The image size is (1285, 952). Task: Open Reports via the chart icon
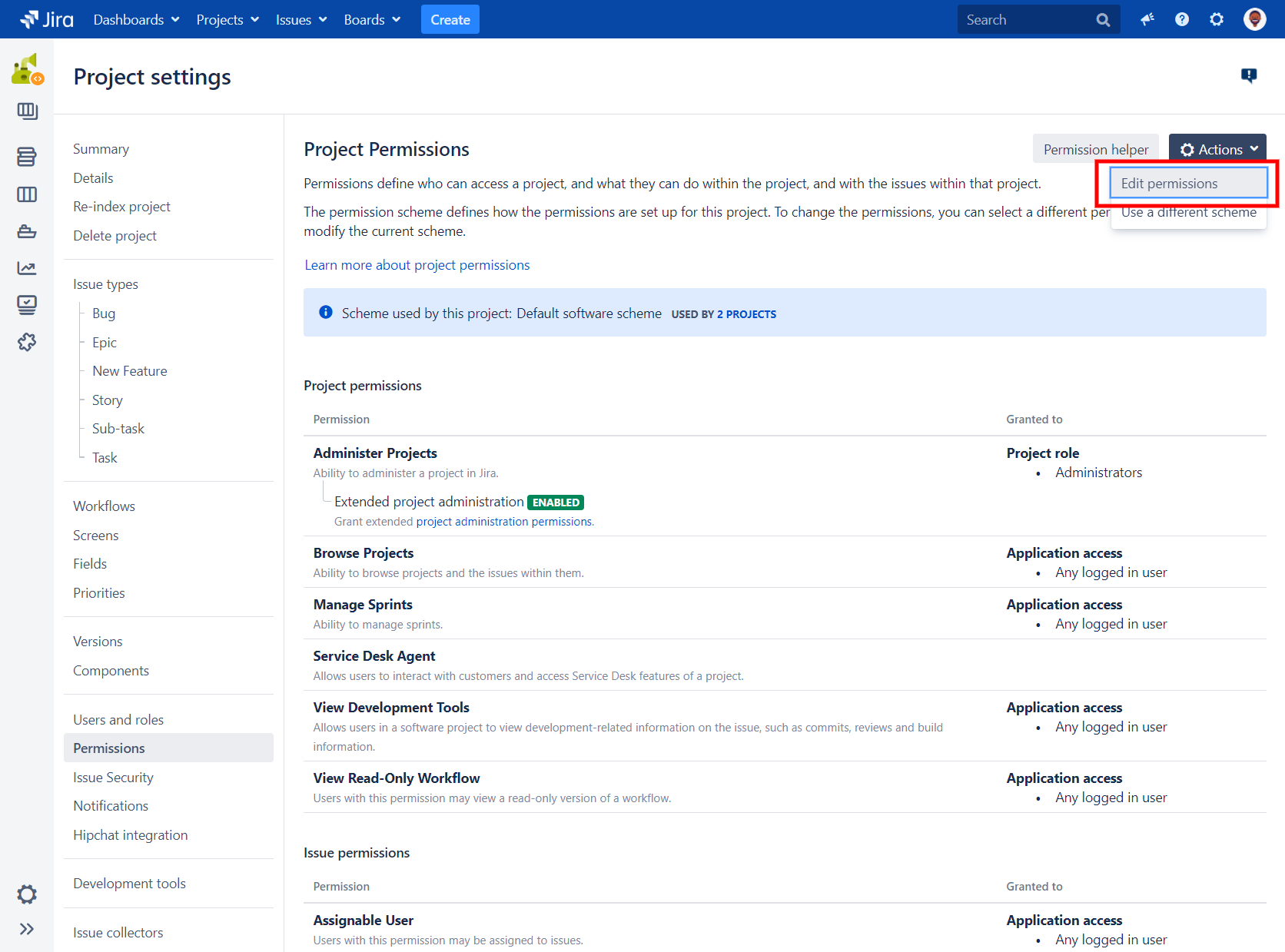27,267
